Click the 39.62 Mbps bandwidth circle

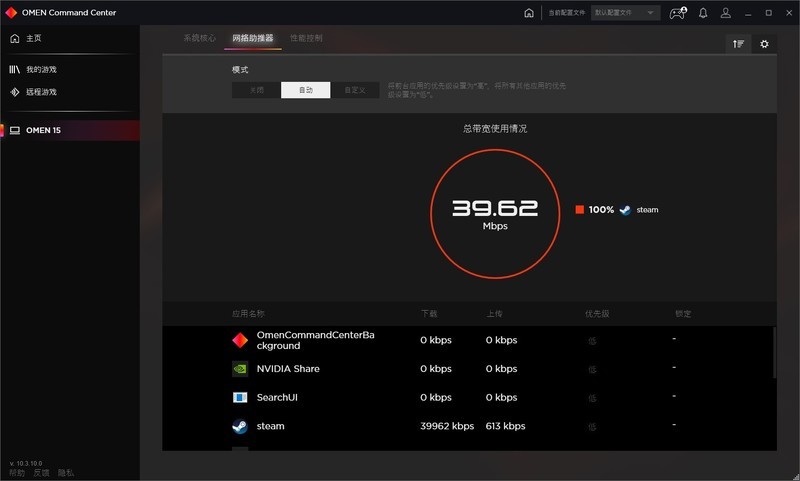(495, 214)
